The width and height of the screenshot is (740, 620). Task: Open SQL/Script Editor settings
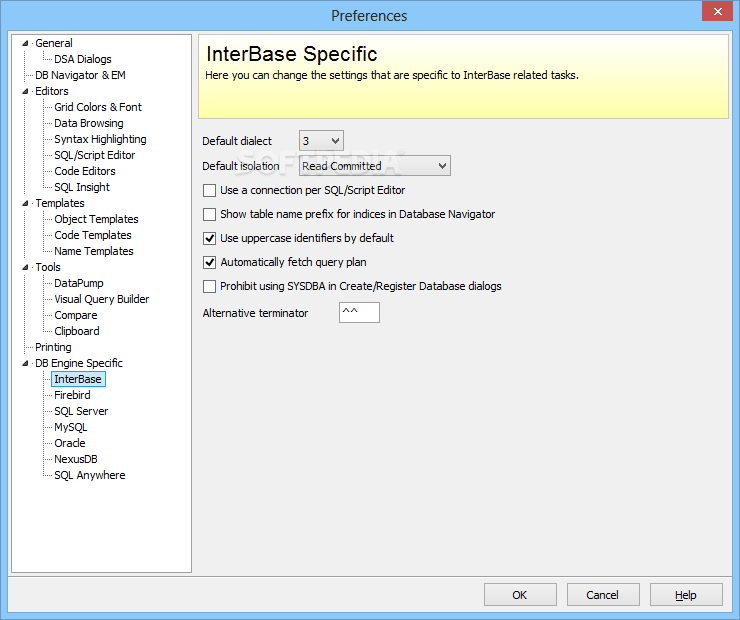(x=94, y=155)
